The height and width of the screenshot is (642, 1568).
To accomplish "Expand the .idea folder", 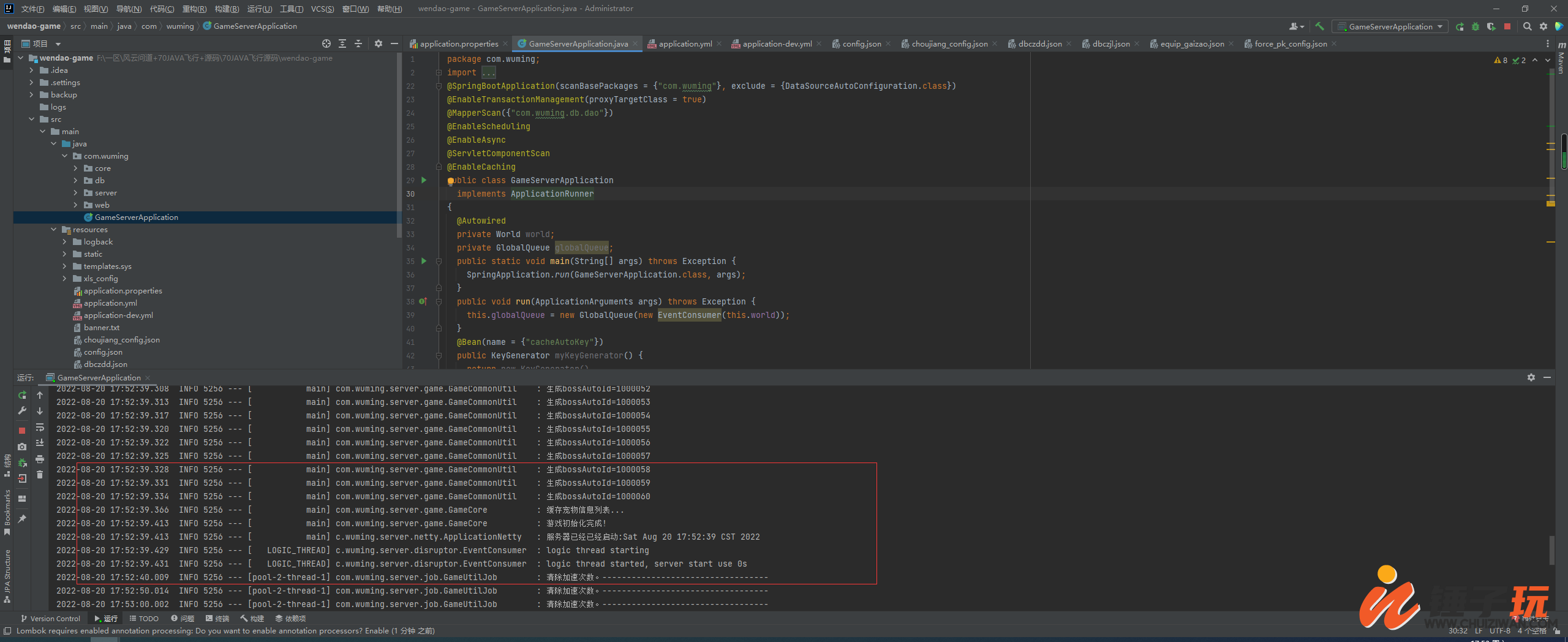I will [31, 70].
